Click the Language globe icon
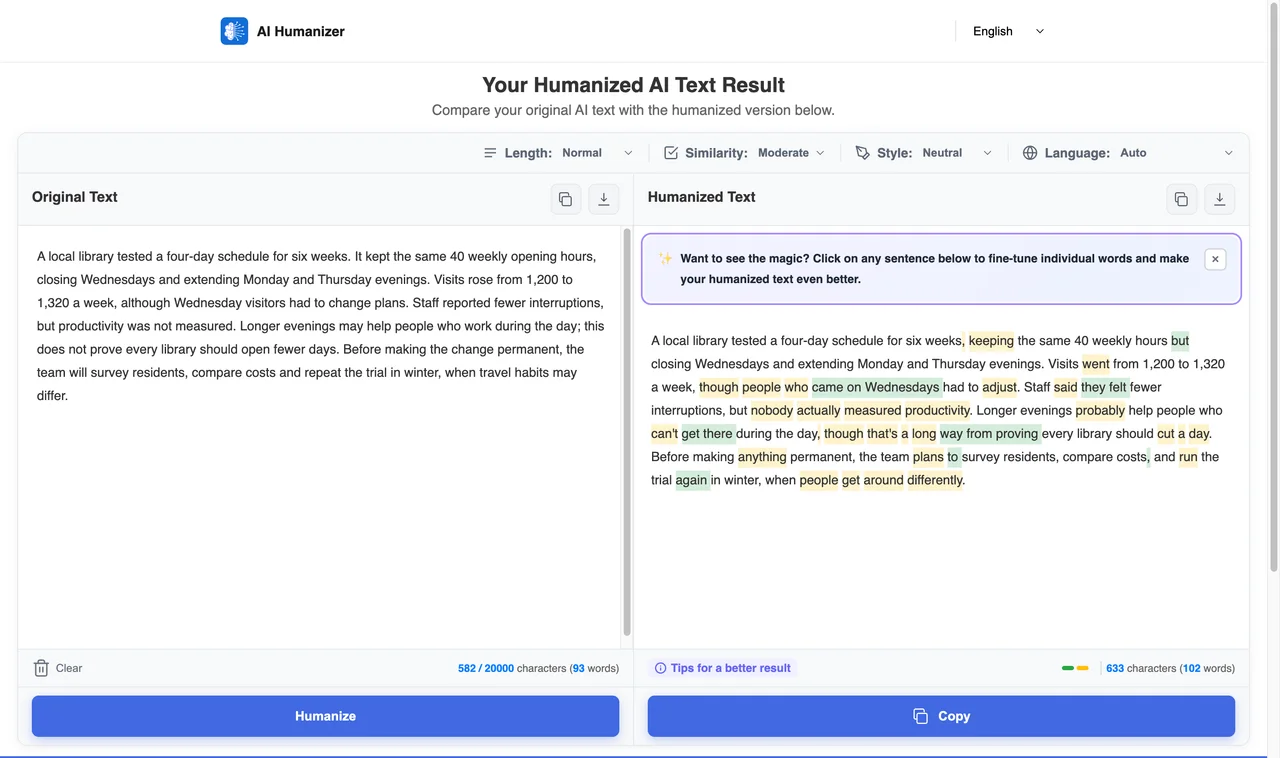Image resolution: width=1280 pixels, height=758 pixels. click(x=1030, y=153)
